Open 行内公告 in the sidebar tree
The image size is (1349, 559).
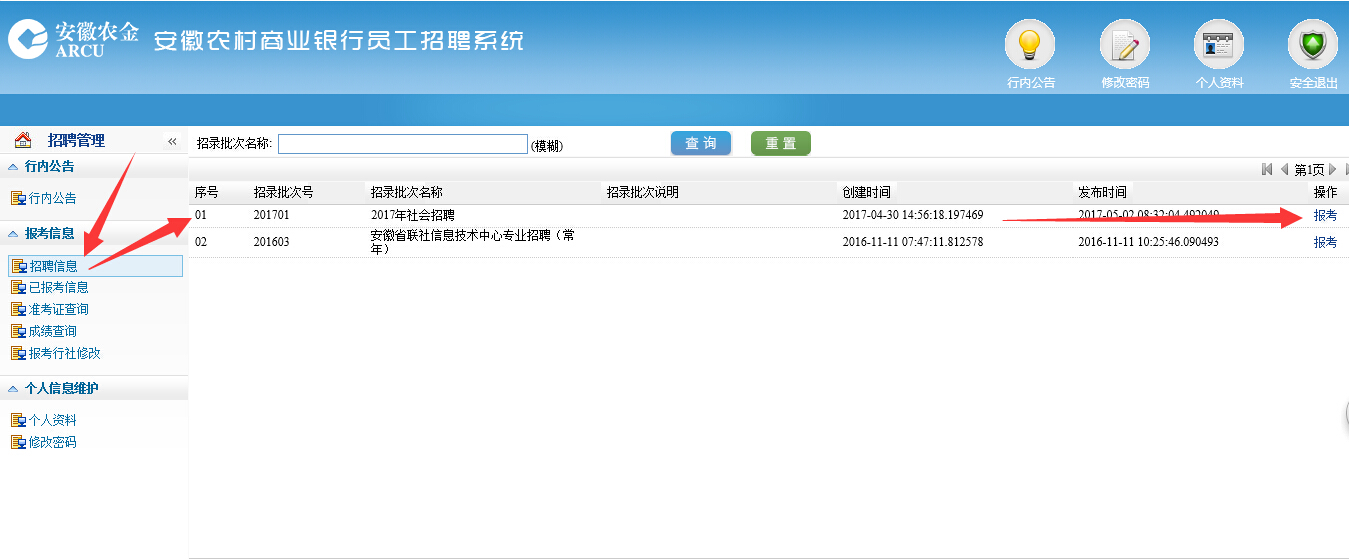52,198
